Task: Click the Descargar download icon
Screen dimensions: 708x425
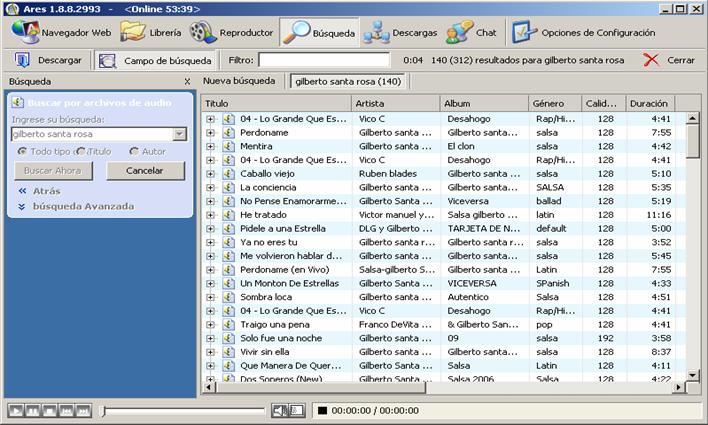Action: (x=22, y=60)
